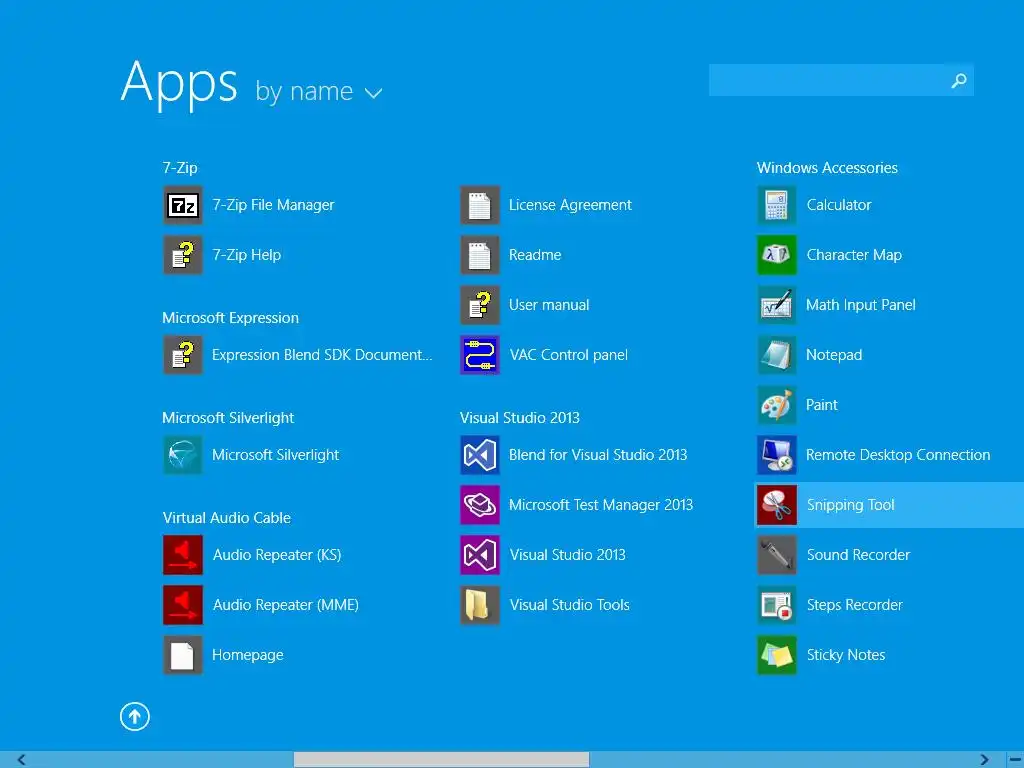Click the 'Visual Studio Tools' label text
This screenshot has width=1024, height=768.
pos(569,605)
